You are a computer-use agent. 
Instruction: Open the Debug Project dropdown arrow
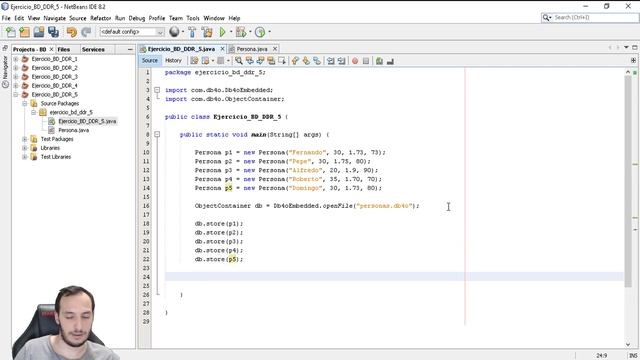point(250,32)
